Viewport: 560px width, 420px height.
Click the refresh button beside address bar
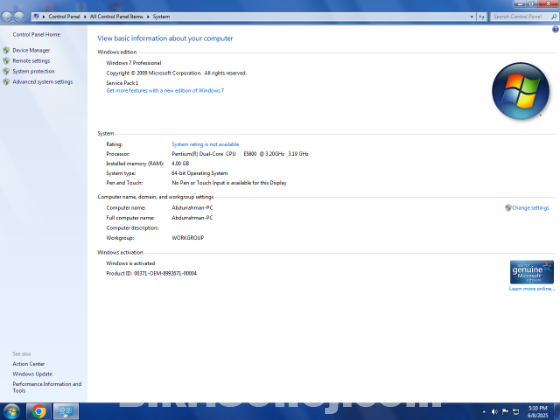(482, 16)
